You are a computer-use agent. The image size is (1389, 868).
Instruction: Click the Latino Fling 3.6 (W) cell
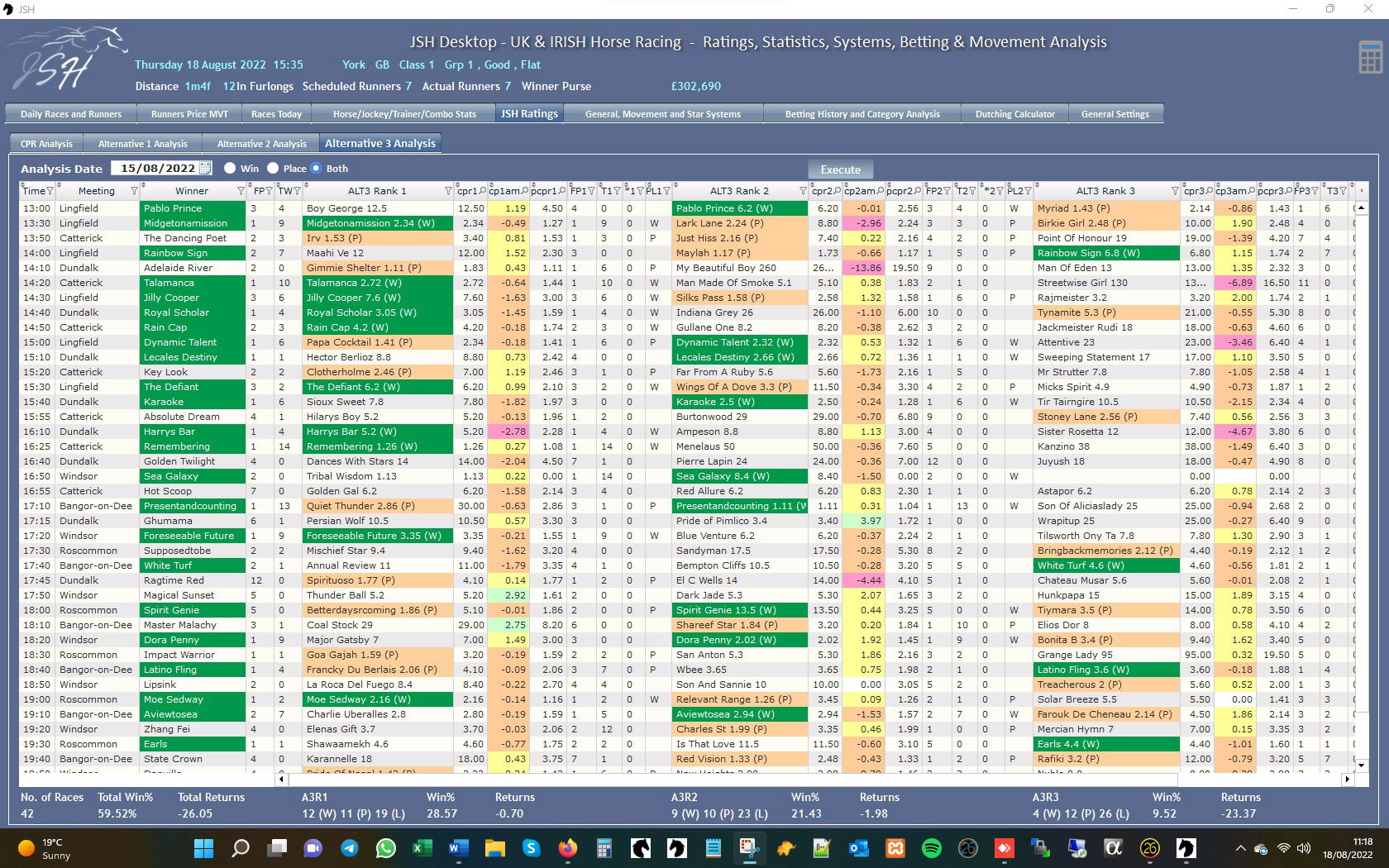coord(1107,670)
